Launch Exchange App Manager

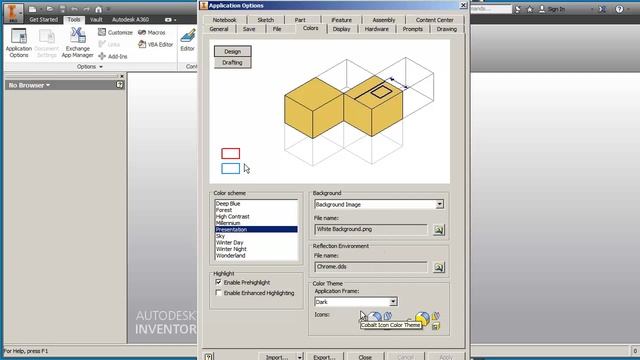(x=78, y=43)
